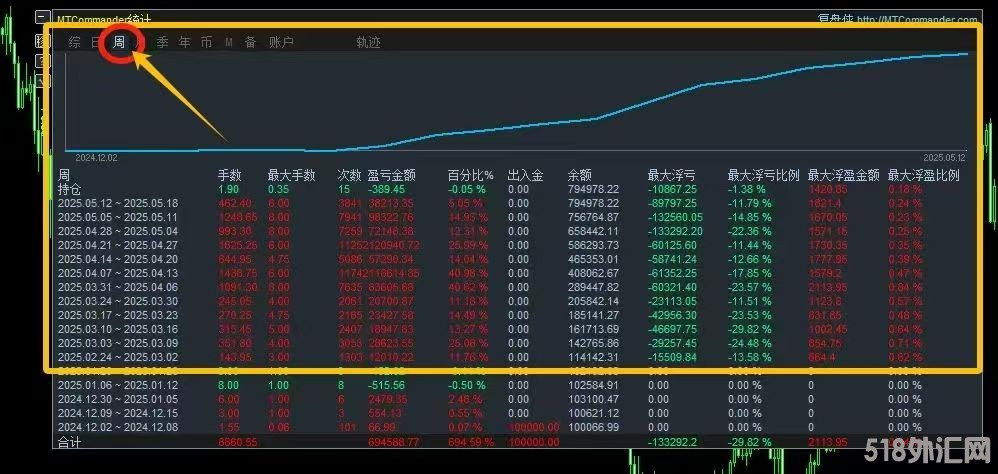Click the total lots value 8860.55
This screenshot has width=998, height=474.
[238, 442]
